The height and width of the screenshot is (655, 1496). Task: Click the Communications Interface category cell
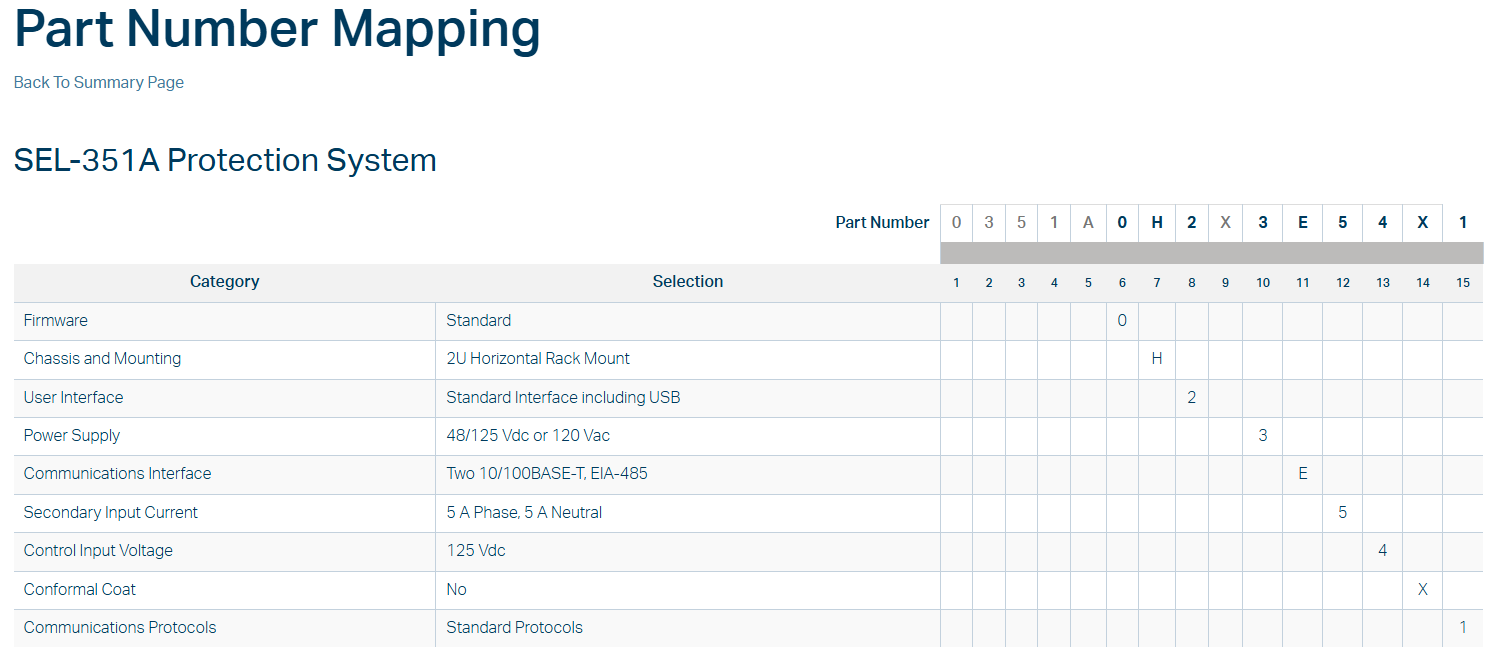(x=225, y=474)
